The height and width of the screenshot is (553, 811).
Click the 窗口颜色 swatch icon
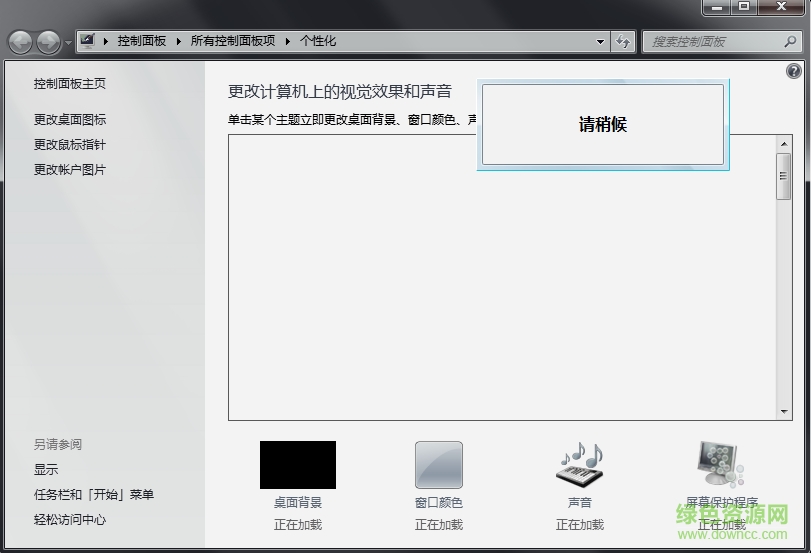click(x=439, y=465)
